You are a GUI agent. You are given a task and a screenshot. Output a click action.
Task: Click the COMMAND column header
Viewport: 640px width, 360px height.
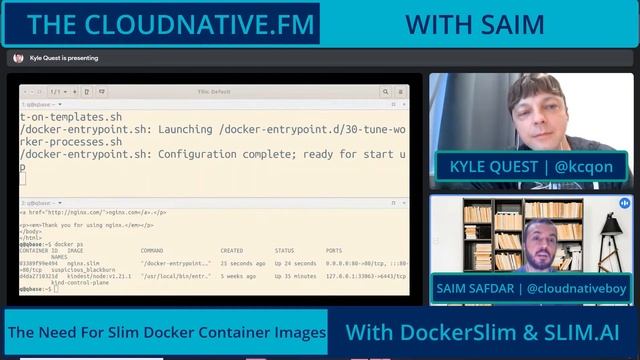tap(152, 251)
